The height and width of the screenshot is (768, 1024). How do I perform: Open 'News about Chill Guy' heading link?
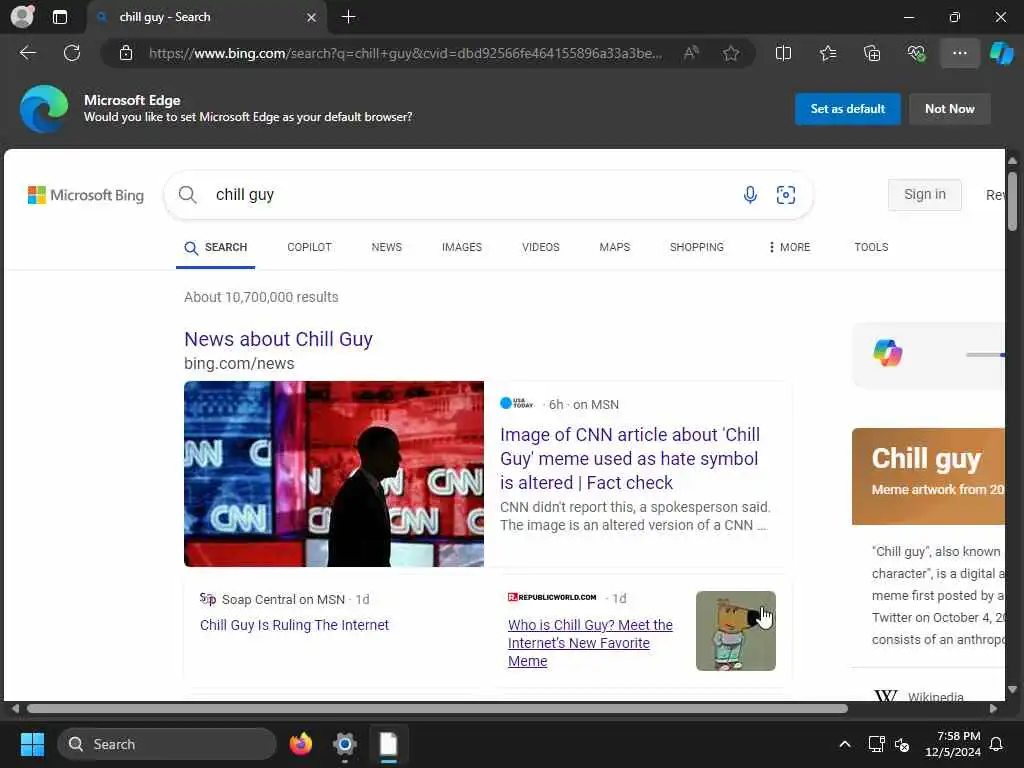(278, 339)
